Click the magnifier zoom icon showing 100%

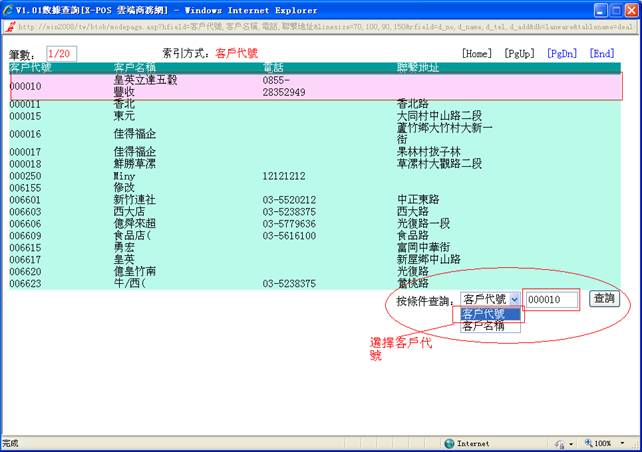pyautogui.click(x=587, y=443)
